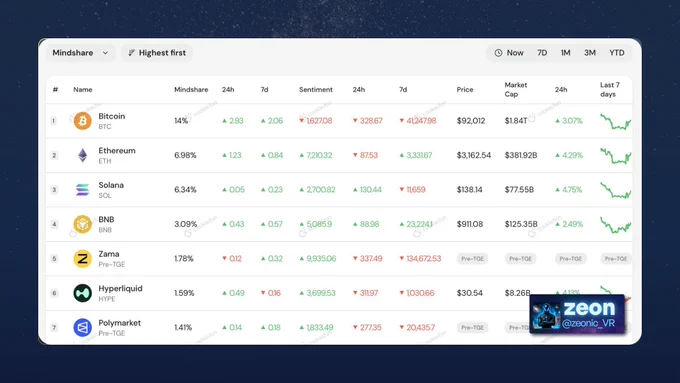
Task: Click the Bitcoin coin icon
Action: coord(82,121)
